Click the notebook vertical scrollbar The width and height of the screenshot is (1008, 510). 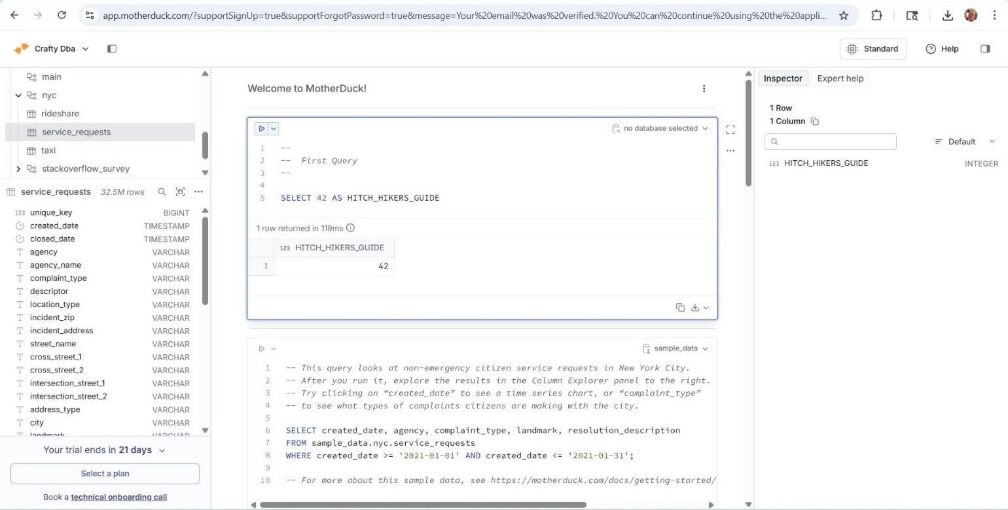[x=748, y=132]
